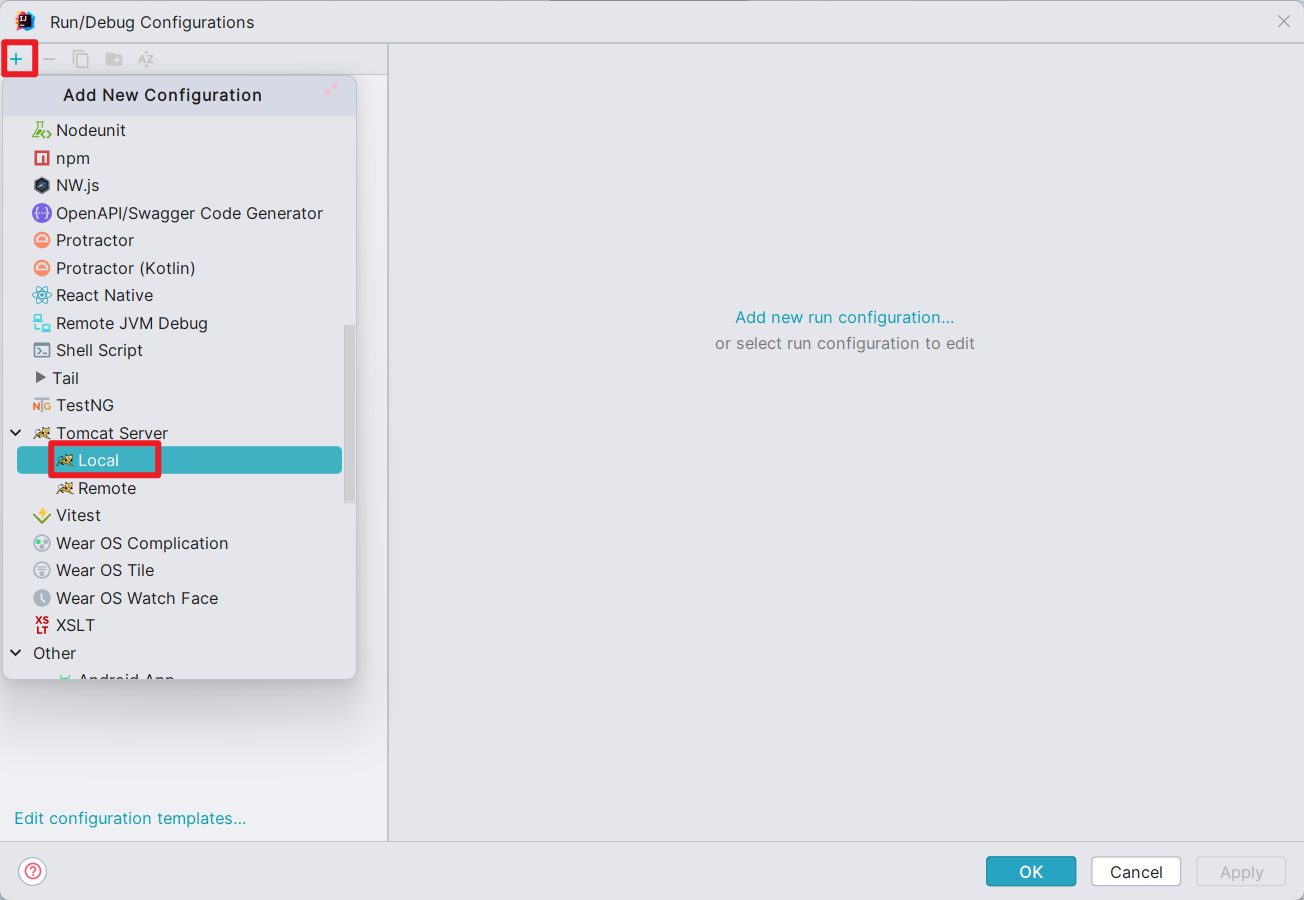The image size is (1304, 900).
Task: Click the React Native atom icon
Action: [x=41, y=295]
